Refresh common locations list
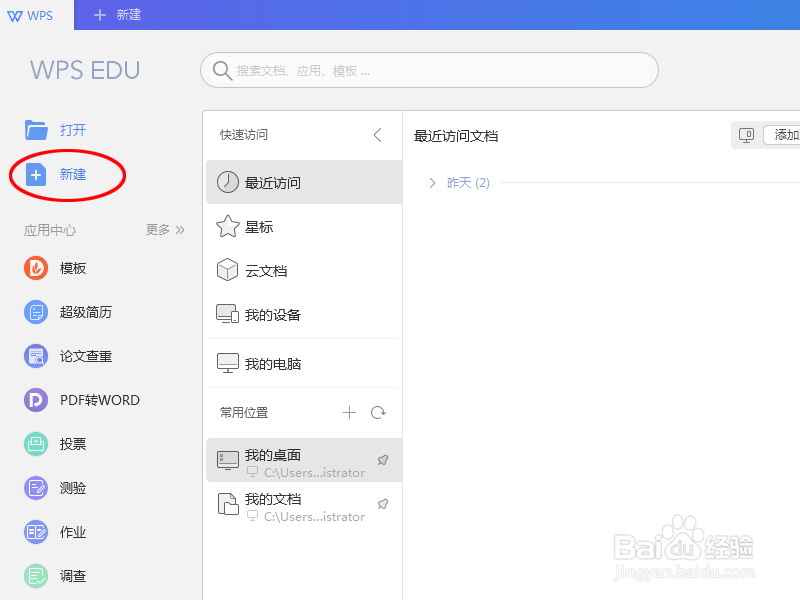This screenshot has height=600, width=800. [378, 412]
